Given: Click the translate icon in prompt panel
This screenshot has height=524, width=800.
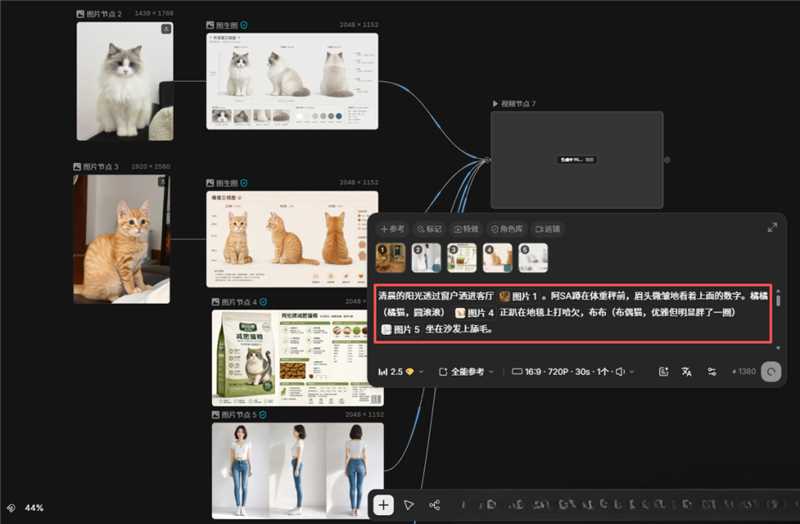Looking at the screenshot, I should (x=687, y=372).
